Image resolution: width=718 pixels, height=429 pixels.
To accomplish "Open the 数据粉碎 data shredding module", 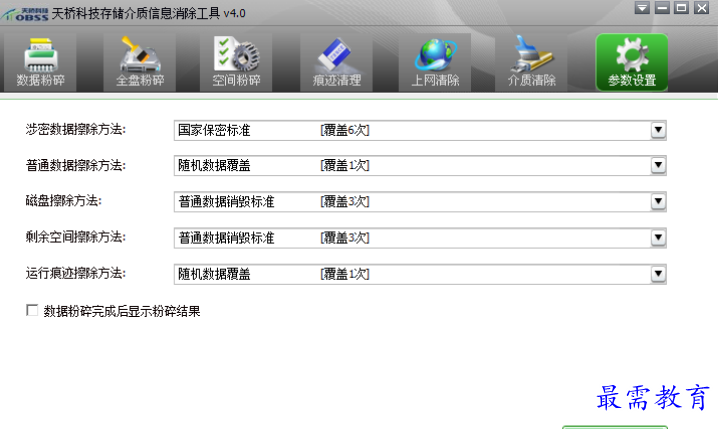I will tap(40, 62).
